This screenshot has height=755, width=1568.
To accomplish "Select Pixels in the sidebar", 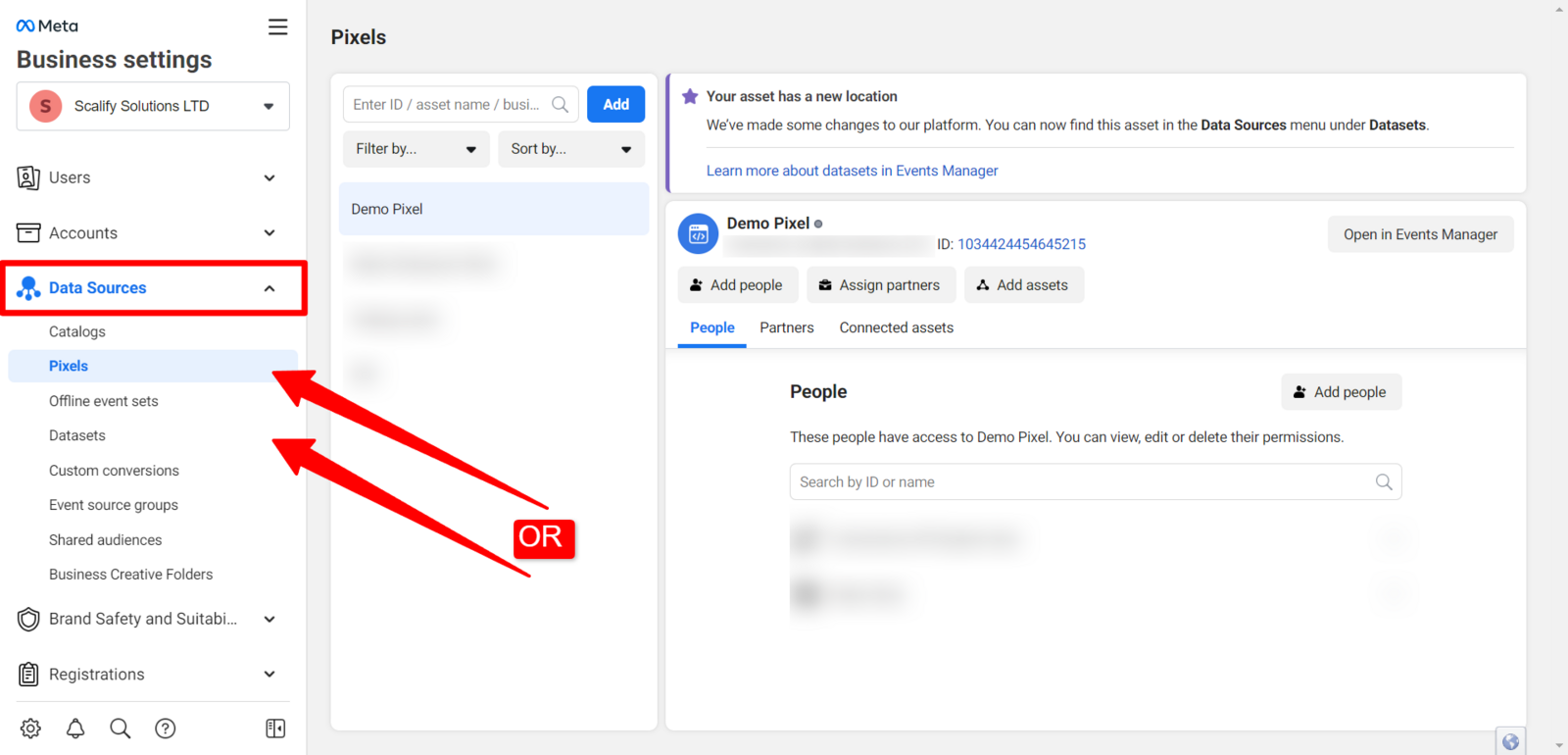I will pyautogui.click(x=153, y=366).
